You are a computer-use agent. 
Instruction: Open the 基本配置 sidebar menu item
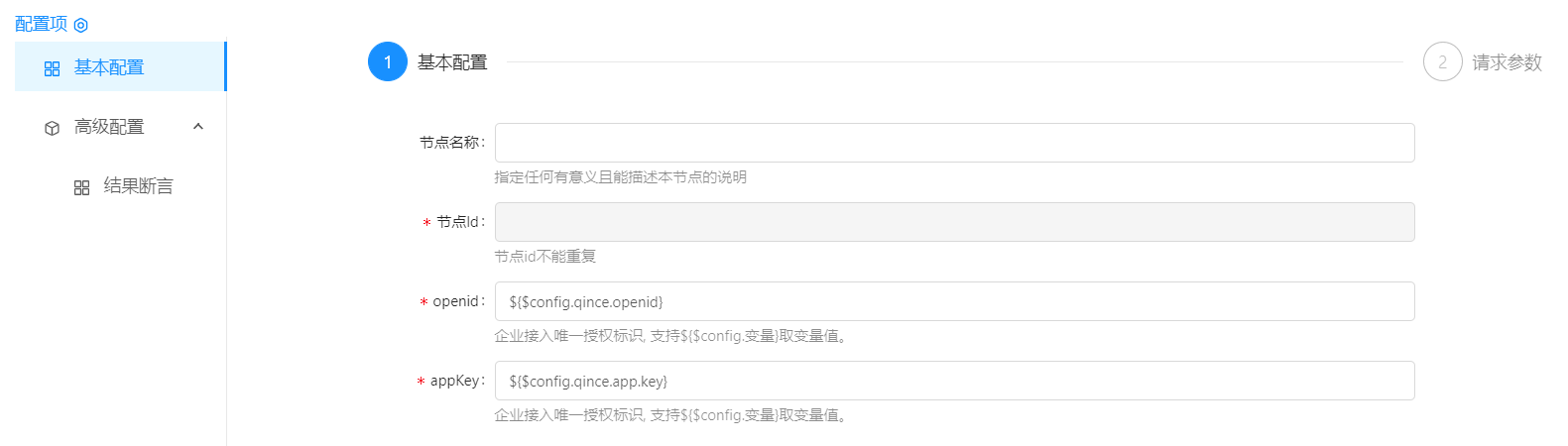pos(109,67)
